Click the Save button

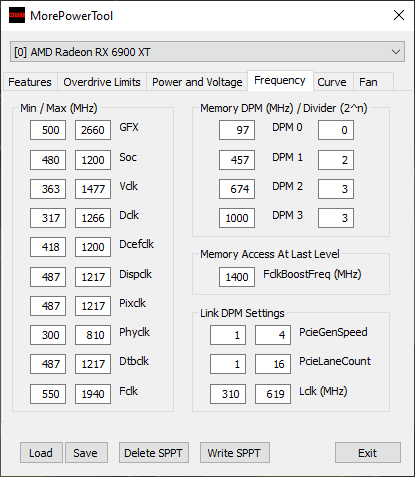[86, 453]
